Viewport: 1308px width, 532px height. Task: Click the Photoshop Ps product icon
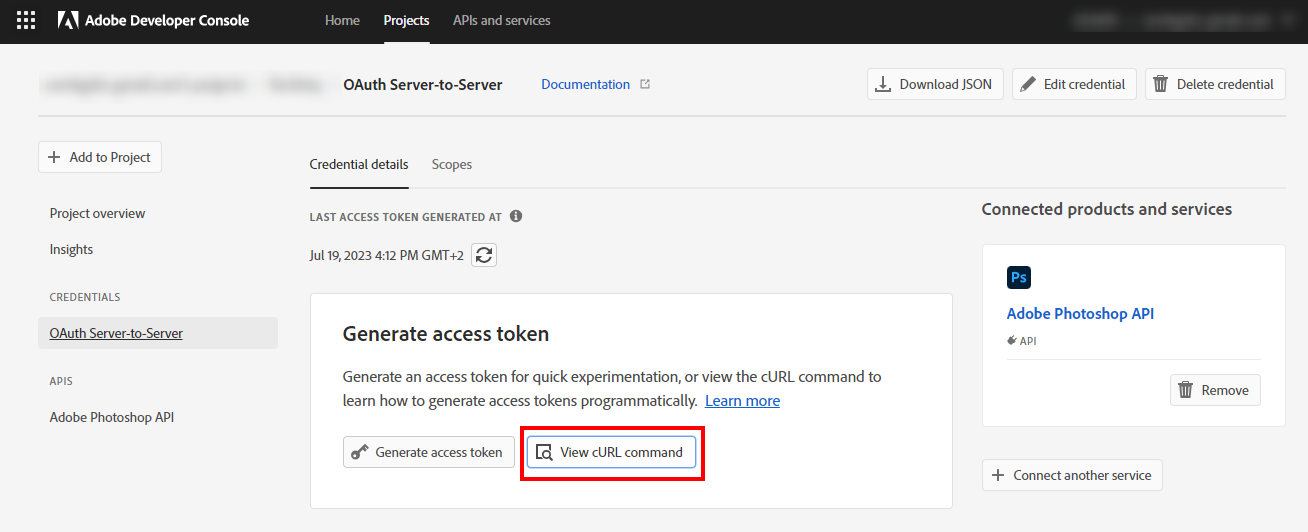(x=1020, y=277)
